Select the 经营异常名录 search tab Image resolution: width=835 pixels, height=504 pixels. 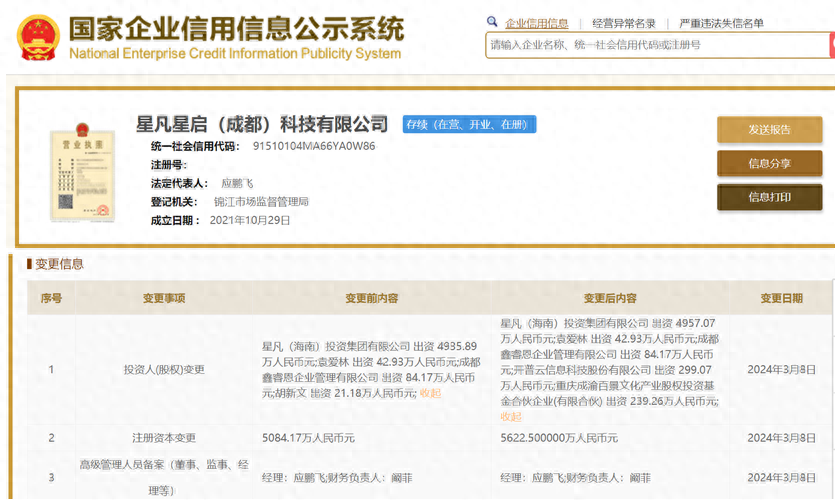(624, 23)
